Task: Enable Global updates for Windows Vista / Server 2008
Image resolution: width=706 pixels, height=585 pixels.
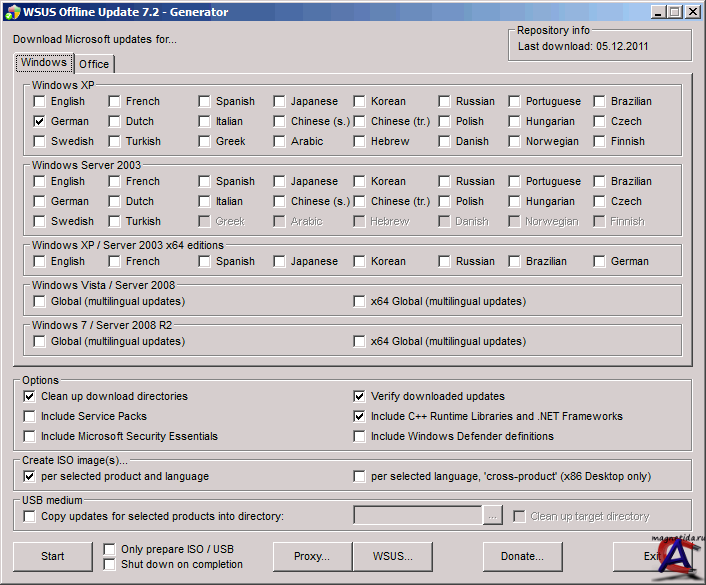Action: (x=39, y=301)
